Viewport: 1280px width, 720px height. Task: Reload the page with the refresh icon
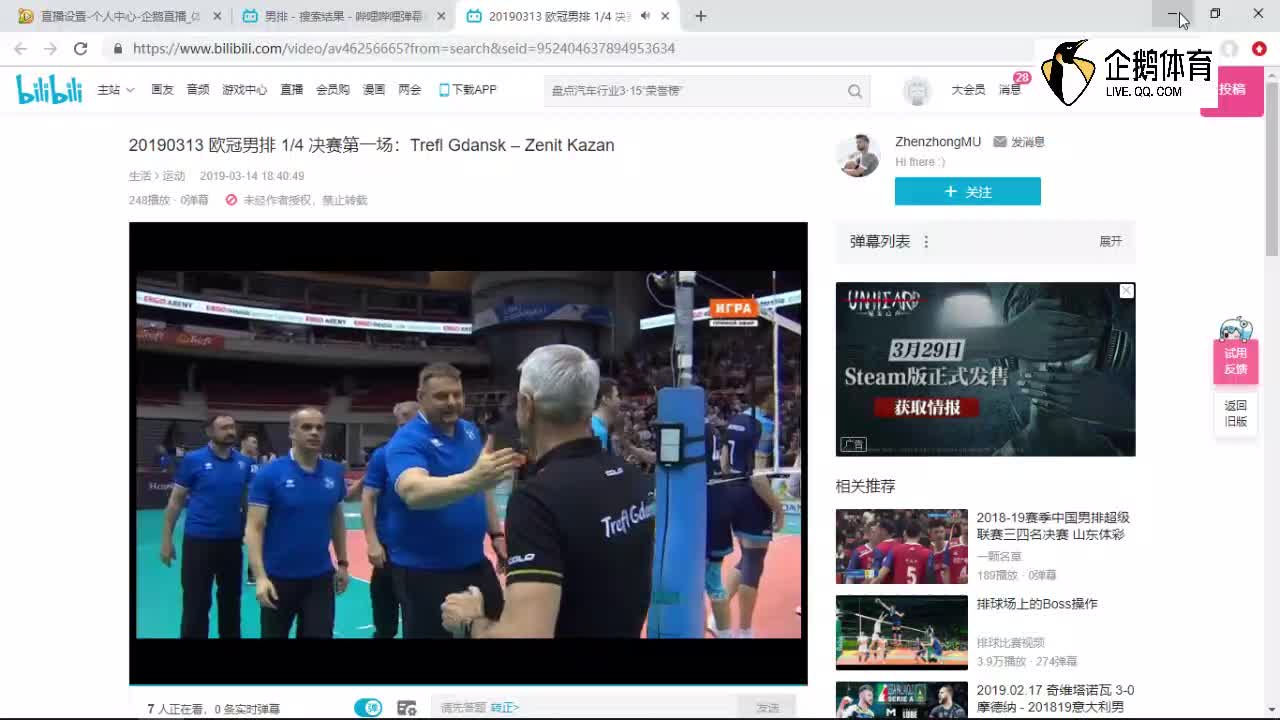click(80, 48)
